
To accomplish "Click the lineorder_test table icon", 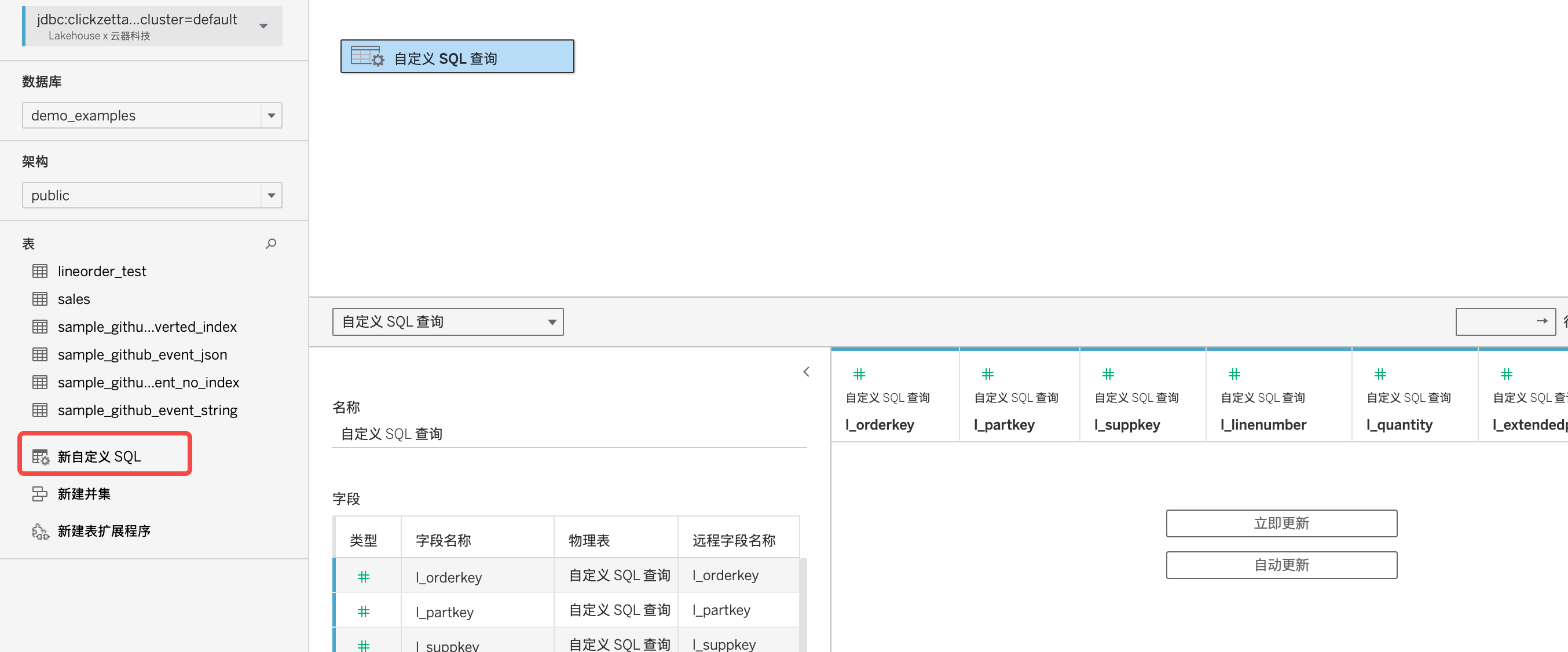I will click(x=40, y=271).
